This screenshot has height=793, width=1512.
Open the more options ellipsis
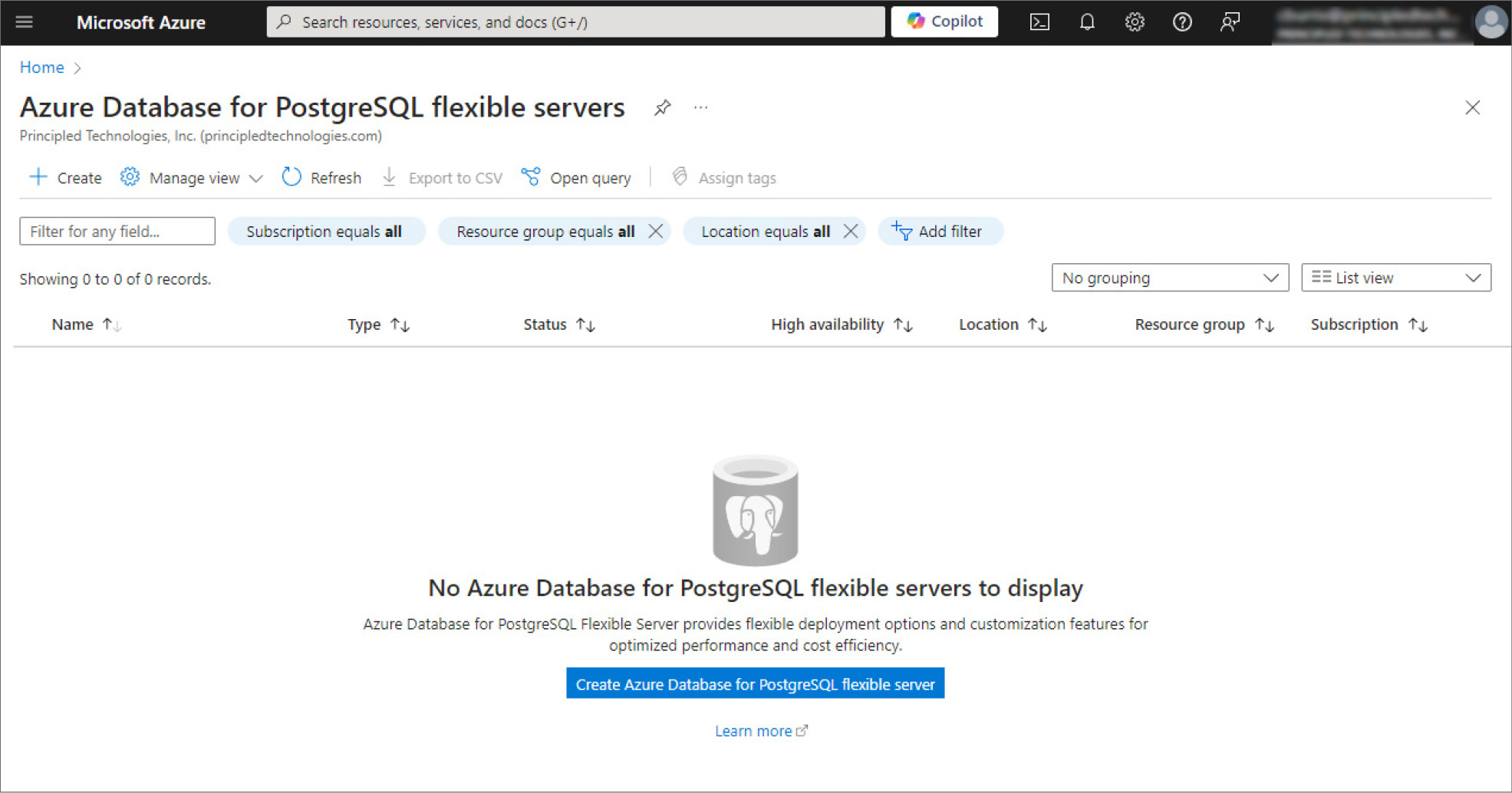700,107
